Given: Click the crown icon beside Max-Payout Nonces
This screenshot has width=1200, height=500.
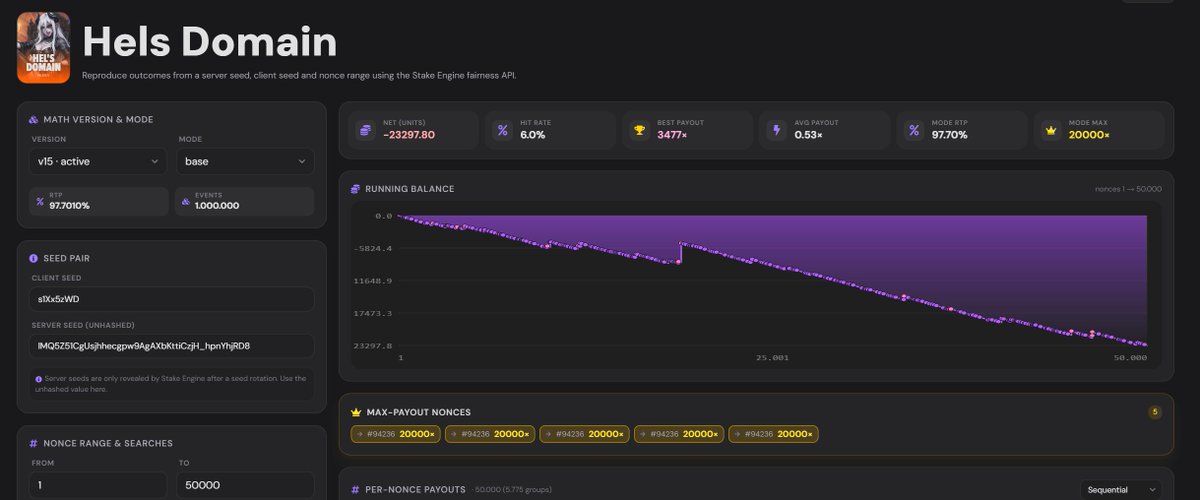Looking at the screenshot, I should 356,412.
